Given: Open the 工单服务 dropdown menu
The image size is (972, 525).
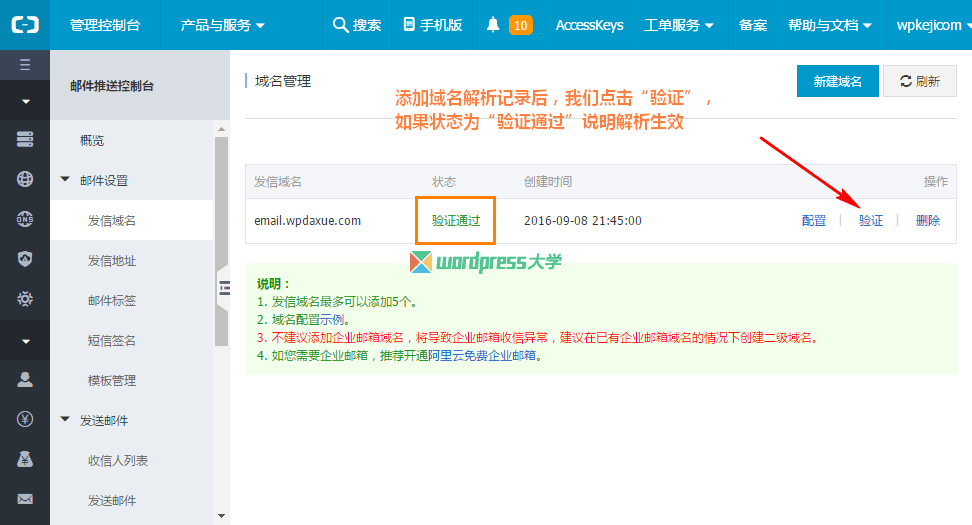Looking at the screenshot, I should click(x=679, y=25).
